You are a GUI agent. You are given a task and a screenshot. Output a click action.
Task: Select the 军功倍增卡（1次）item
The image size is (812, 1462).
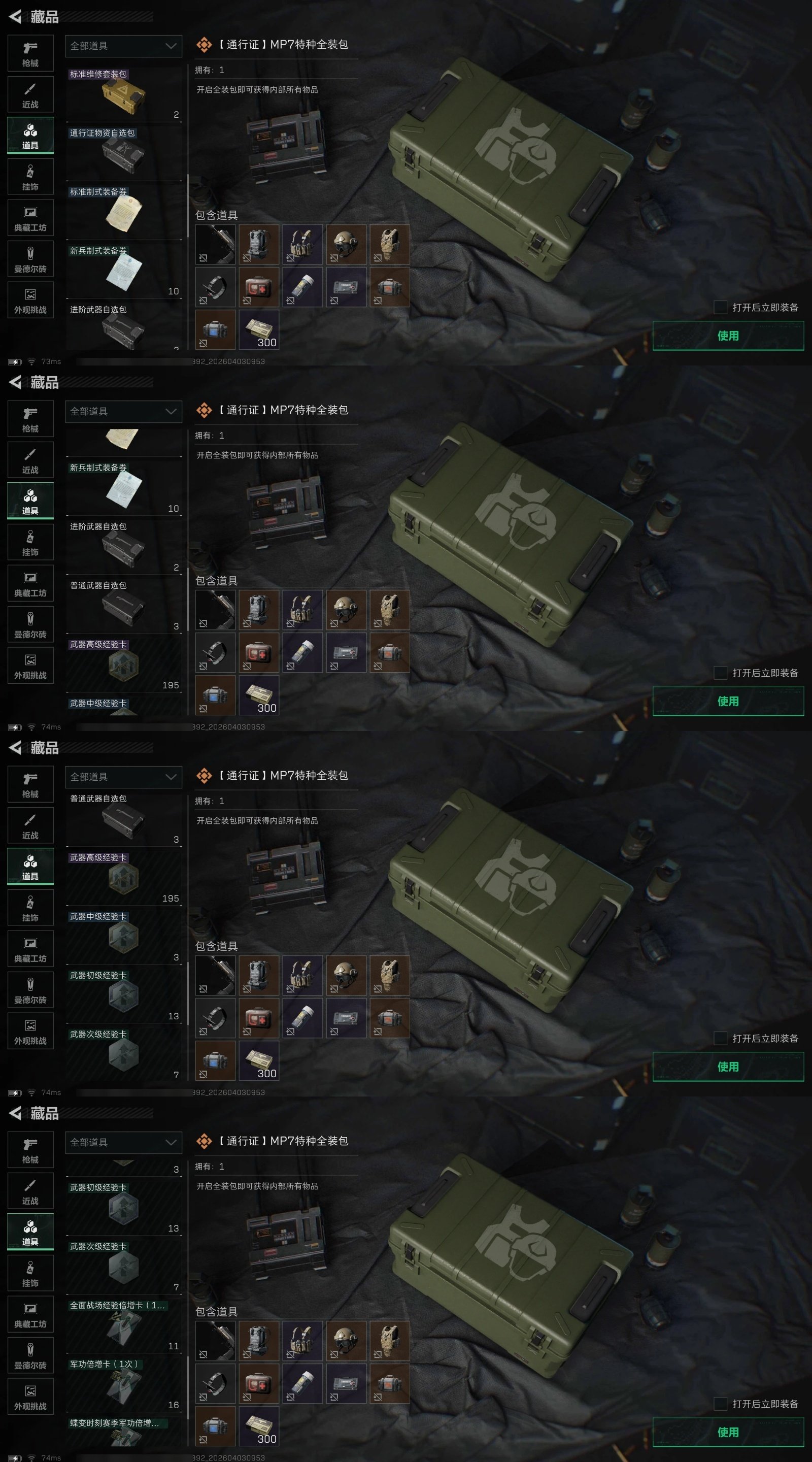click(124, 1385)
